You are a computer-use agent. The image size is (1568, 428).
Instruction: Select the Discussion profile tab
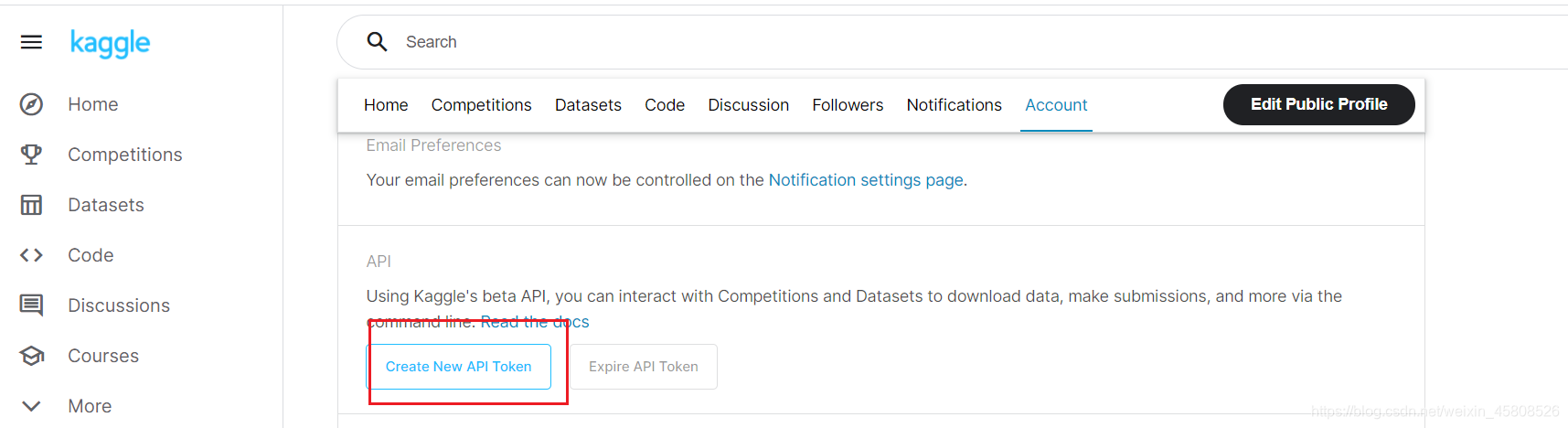pos(748,105)
